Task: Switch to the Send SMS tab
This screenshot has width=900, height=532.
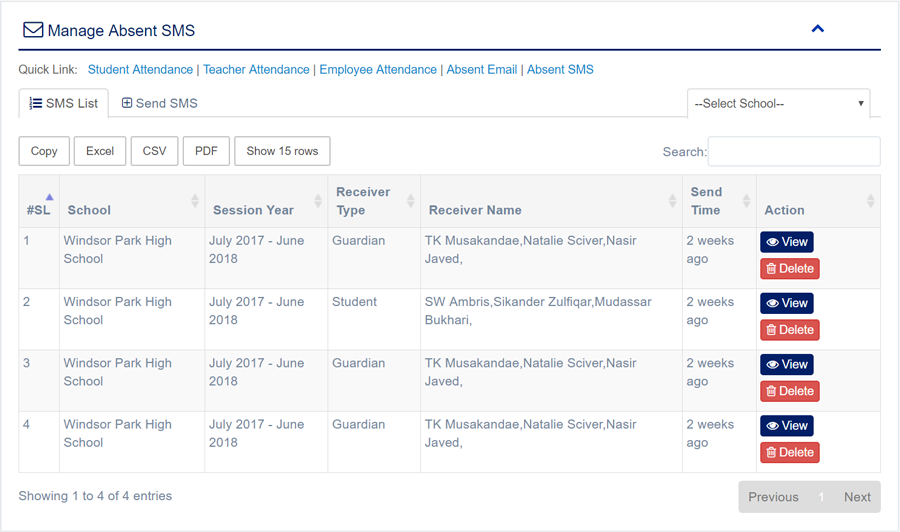Action: tap(160, 103)
